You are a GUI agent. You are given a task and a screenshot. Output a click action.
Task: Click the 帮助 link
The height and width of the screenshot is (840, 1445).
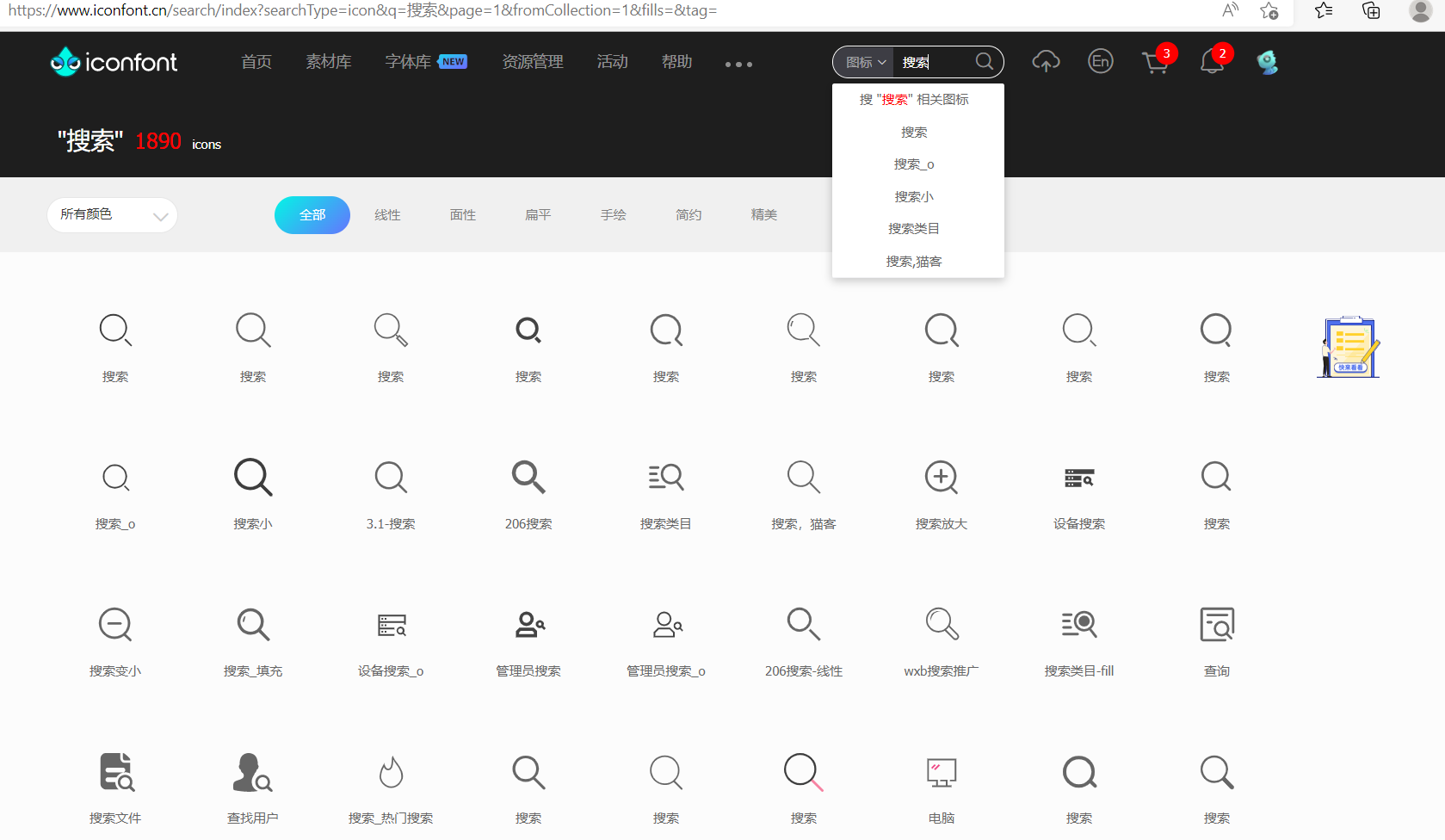coord(676,61)
